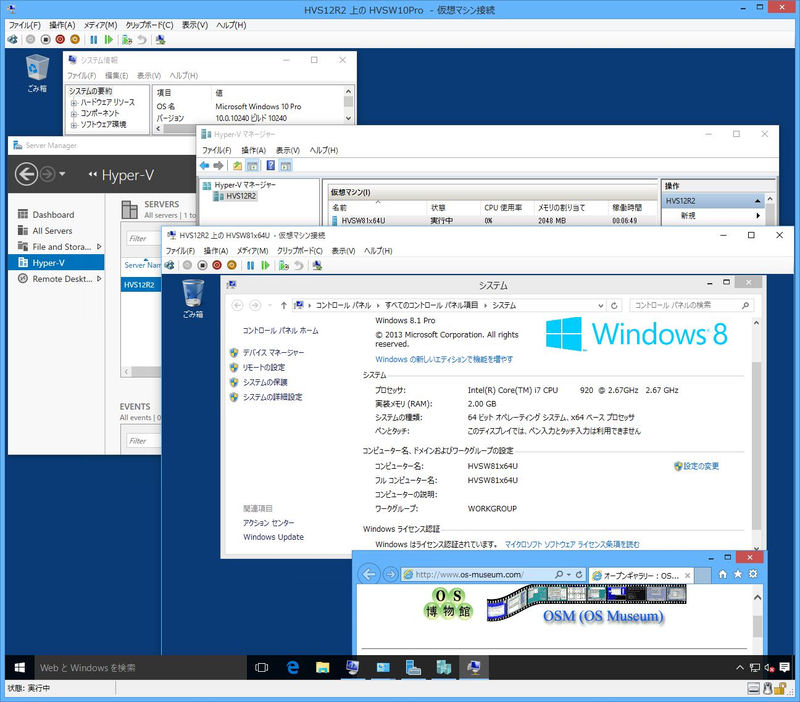Expand Remote Desktop submenu arrow in Server Manager
This screenshot has height=702, width=800.
[99, 279]
